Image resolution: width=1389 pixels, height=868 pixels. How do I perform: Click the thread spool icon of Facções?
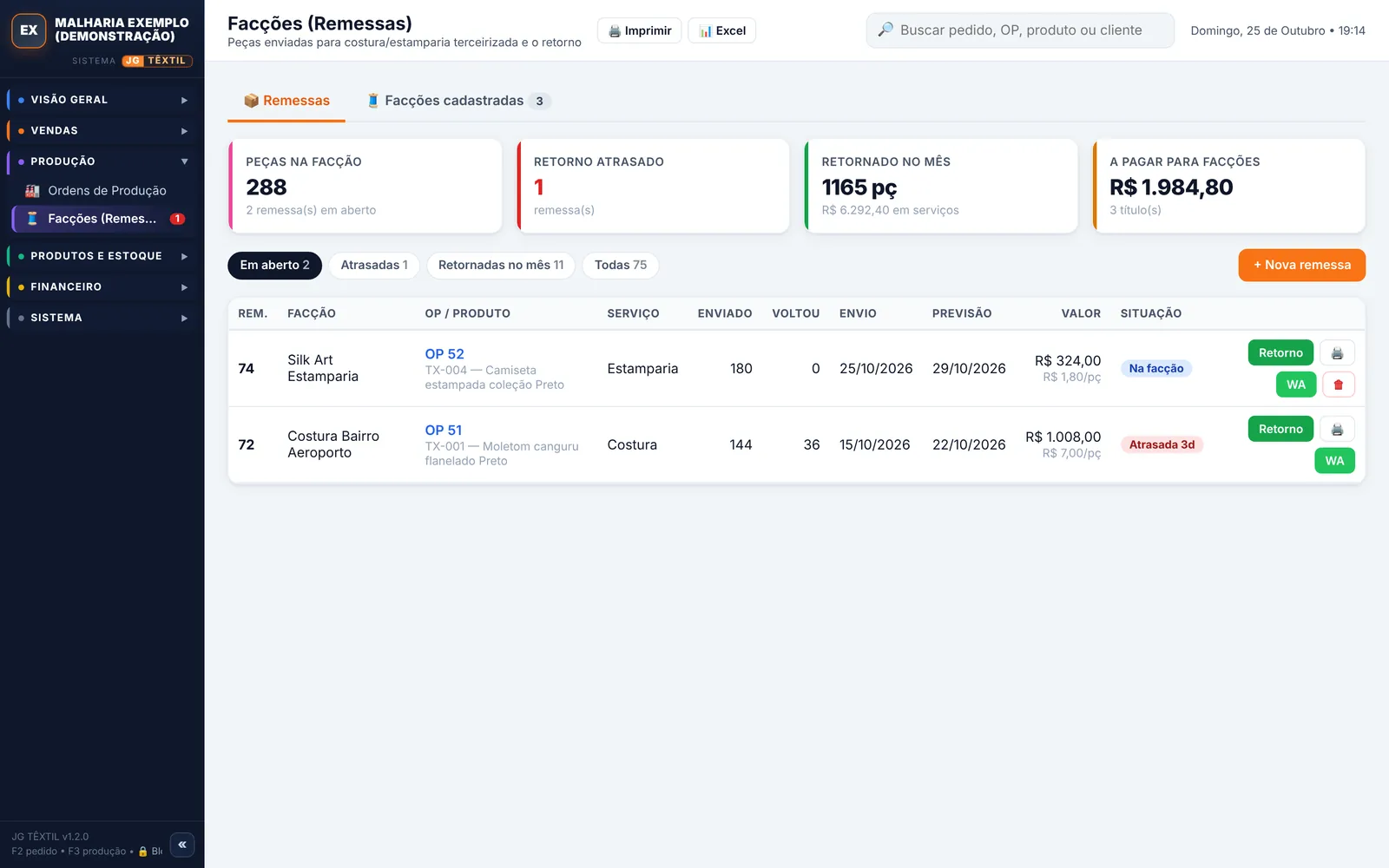[33, 219]
